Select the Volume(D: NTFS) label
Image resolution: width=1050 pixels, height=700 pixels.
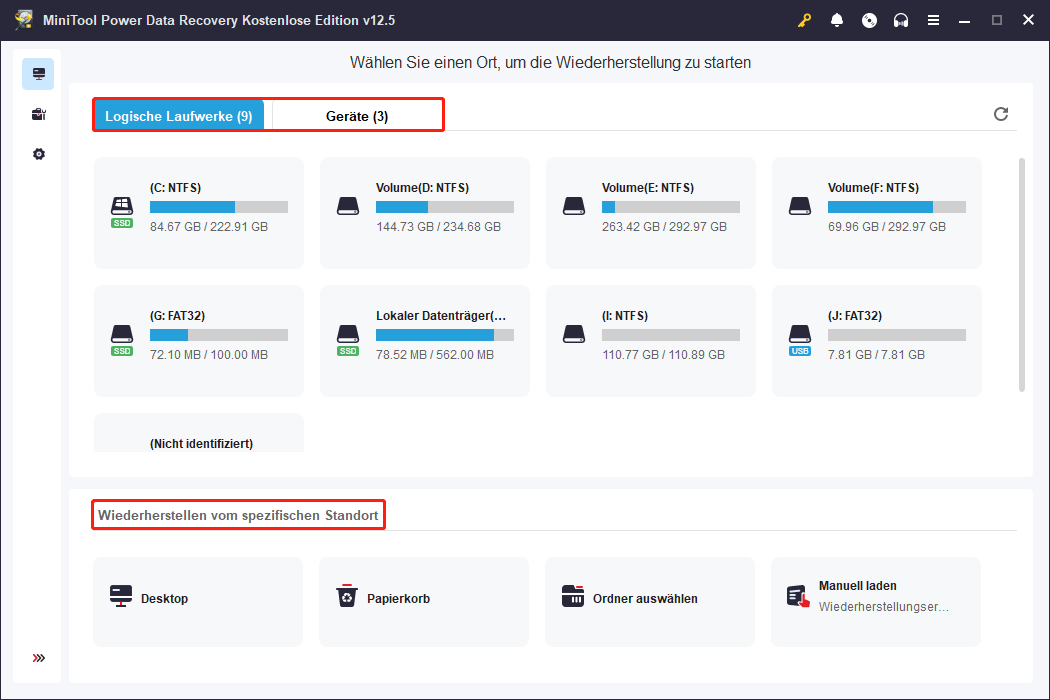click(x=422, y=188)
